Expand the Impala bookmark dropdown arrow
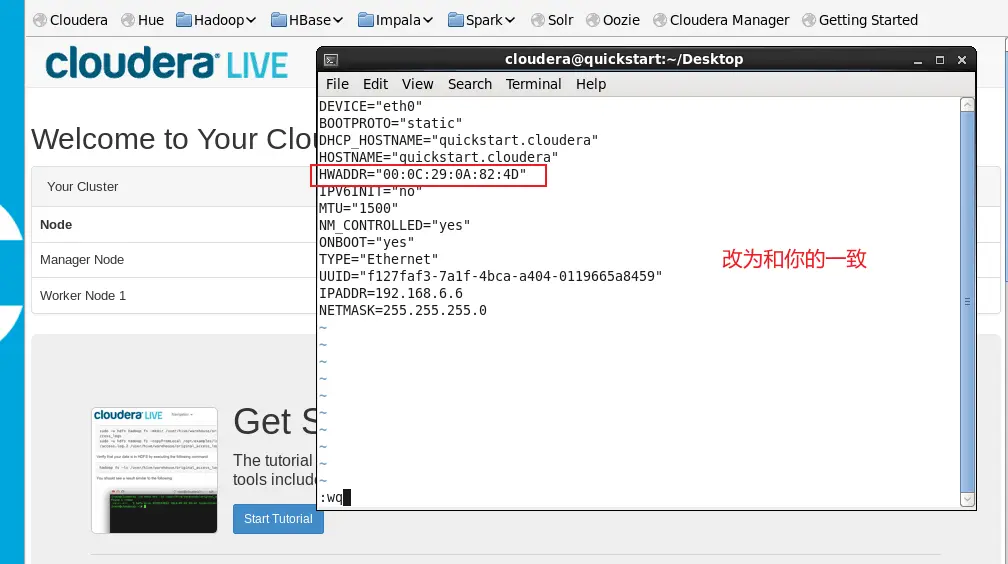Screen dimensions: 1008x564 tap(428, 21)
